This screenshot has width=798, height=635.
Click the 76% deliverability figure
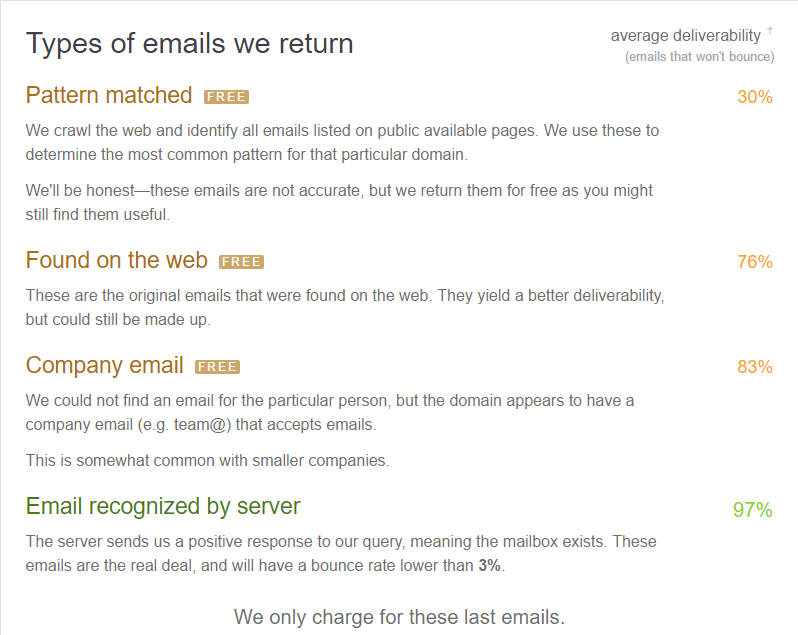755,262
